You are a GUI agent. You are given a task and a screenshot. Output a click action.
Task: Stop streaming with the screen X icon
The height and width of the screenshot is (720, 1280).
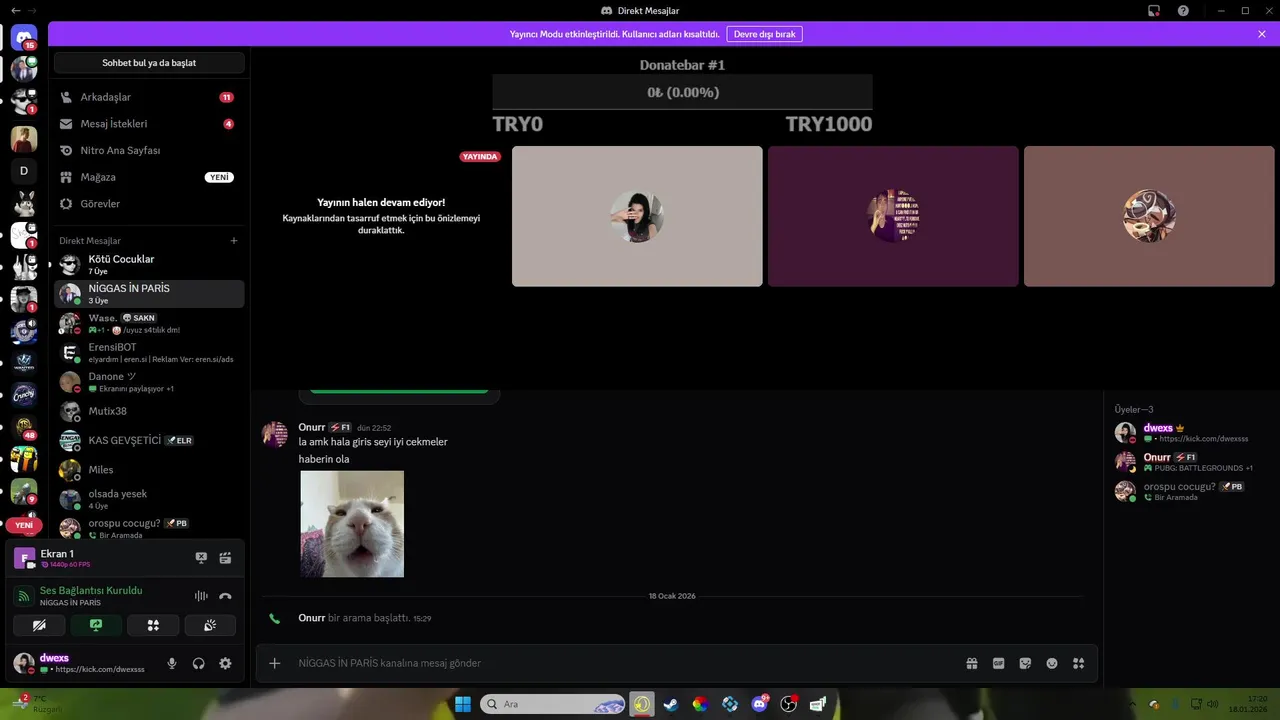[201, 558]
